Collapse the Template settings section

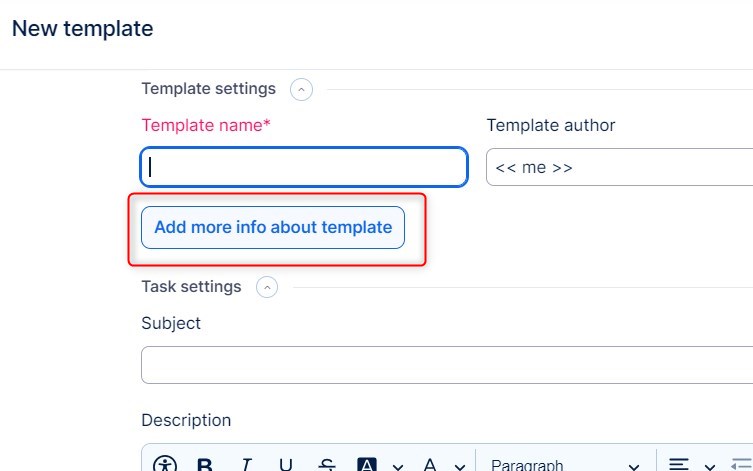301,90
